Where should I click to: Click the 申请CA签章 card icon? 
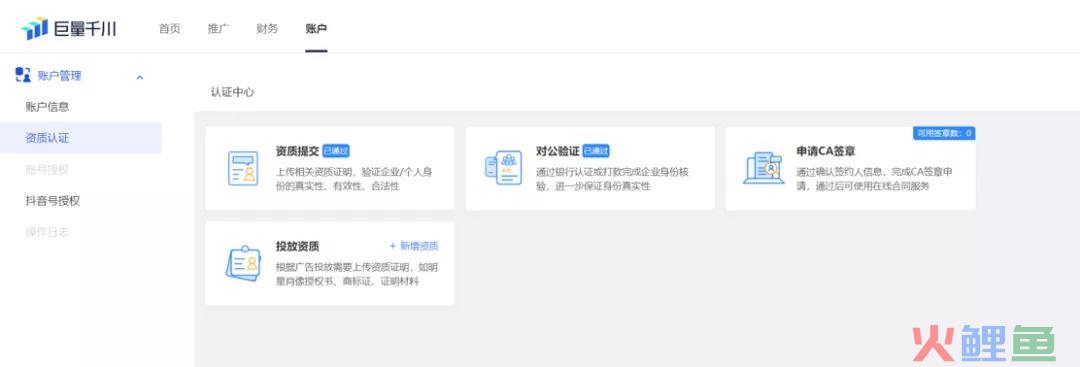pyautogui.click(x=764, y=168)
